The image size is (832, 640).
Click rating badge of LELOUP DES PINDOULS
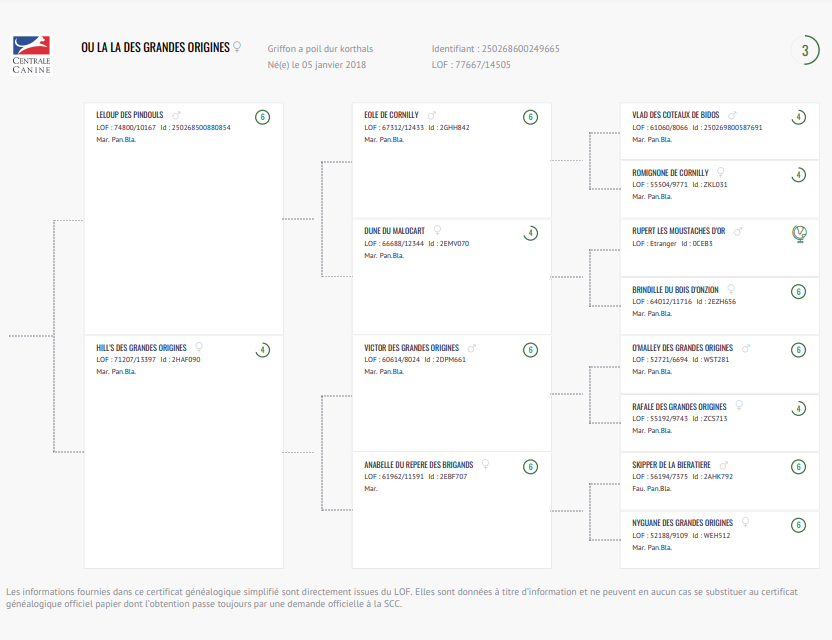[262, 117]
